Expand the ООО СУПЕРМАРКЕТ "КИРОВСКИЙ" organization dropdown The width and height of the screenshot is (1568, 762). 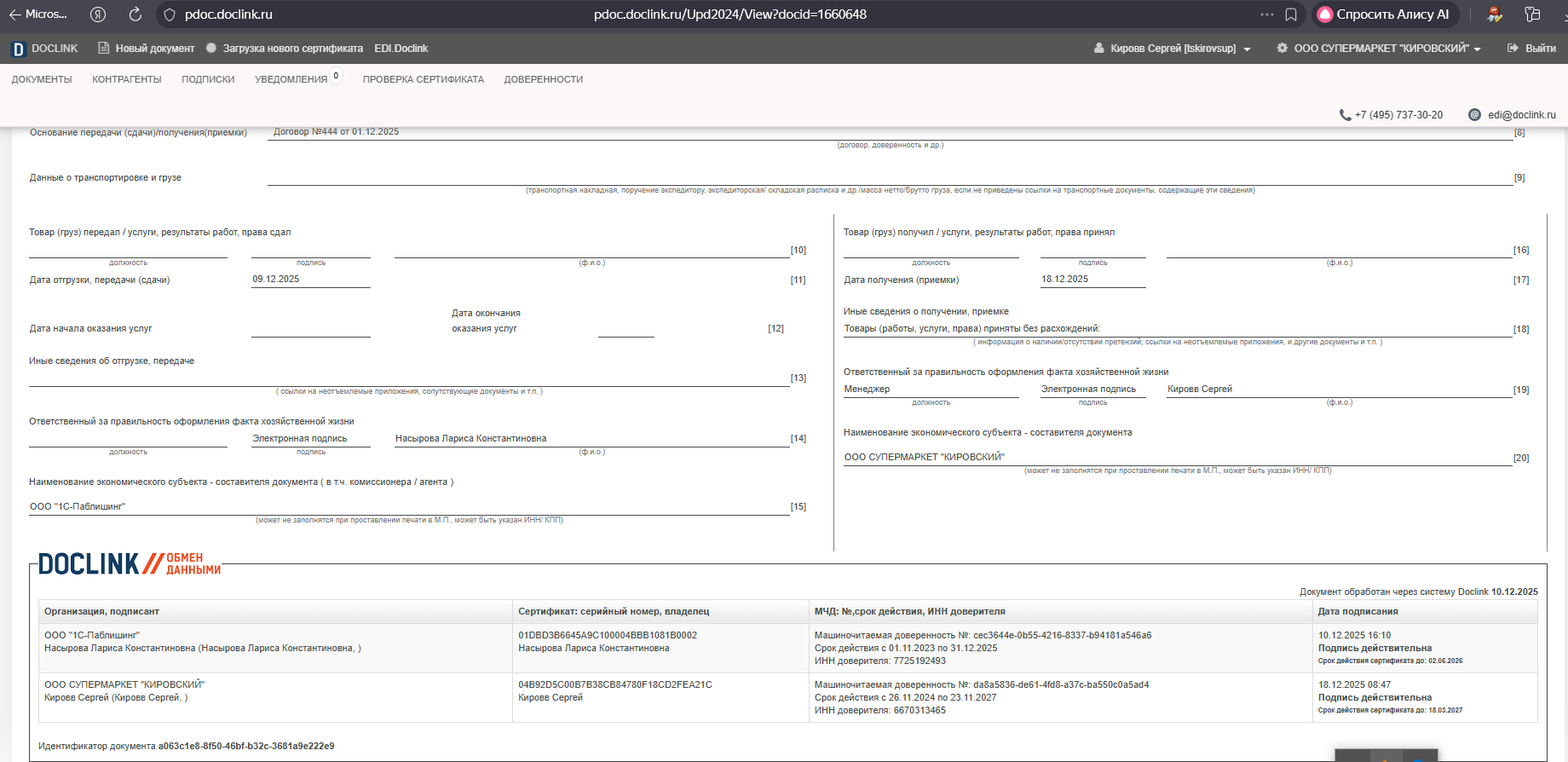coord(1378,49)
